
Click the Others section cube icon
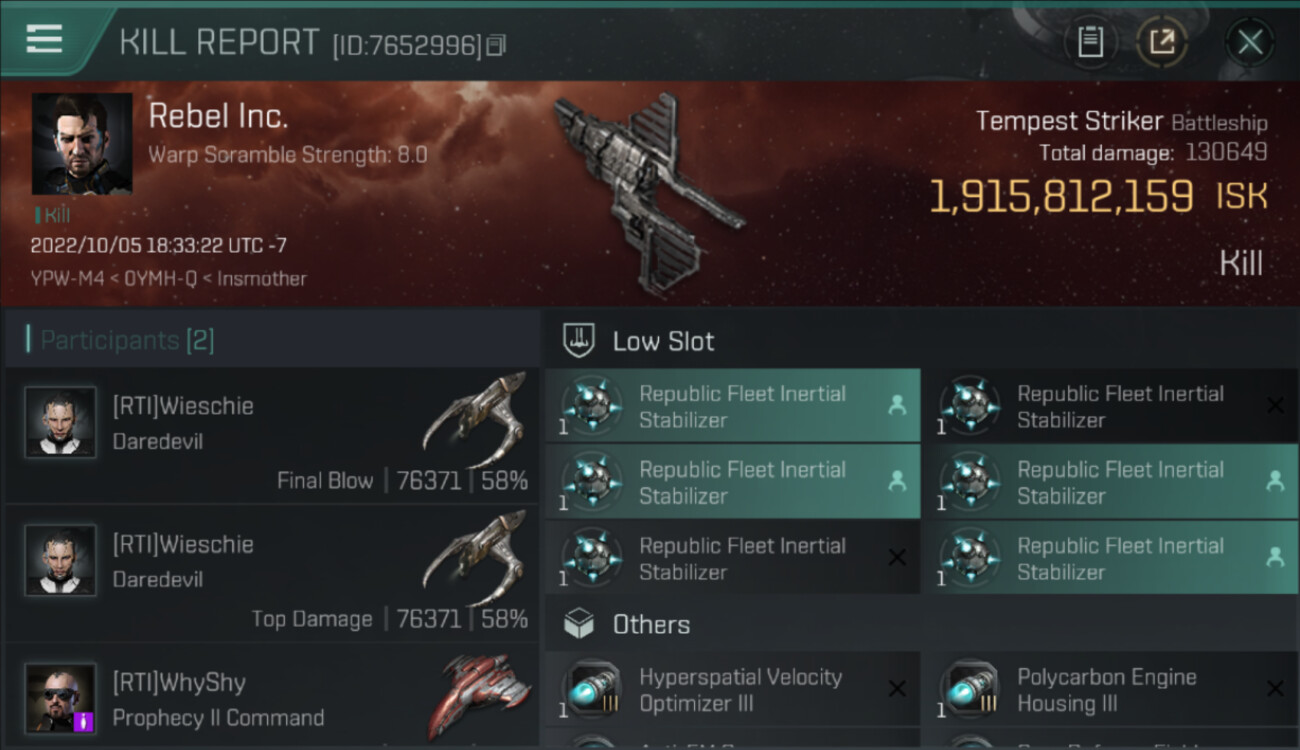pos(580,625)
